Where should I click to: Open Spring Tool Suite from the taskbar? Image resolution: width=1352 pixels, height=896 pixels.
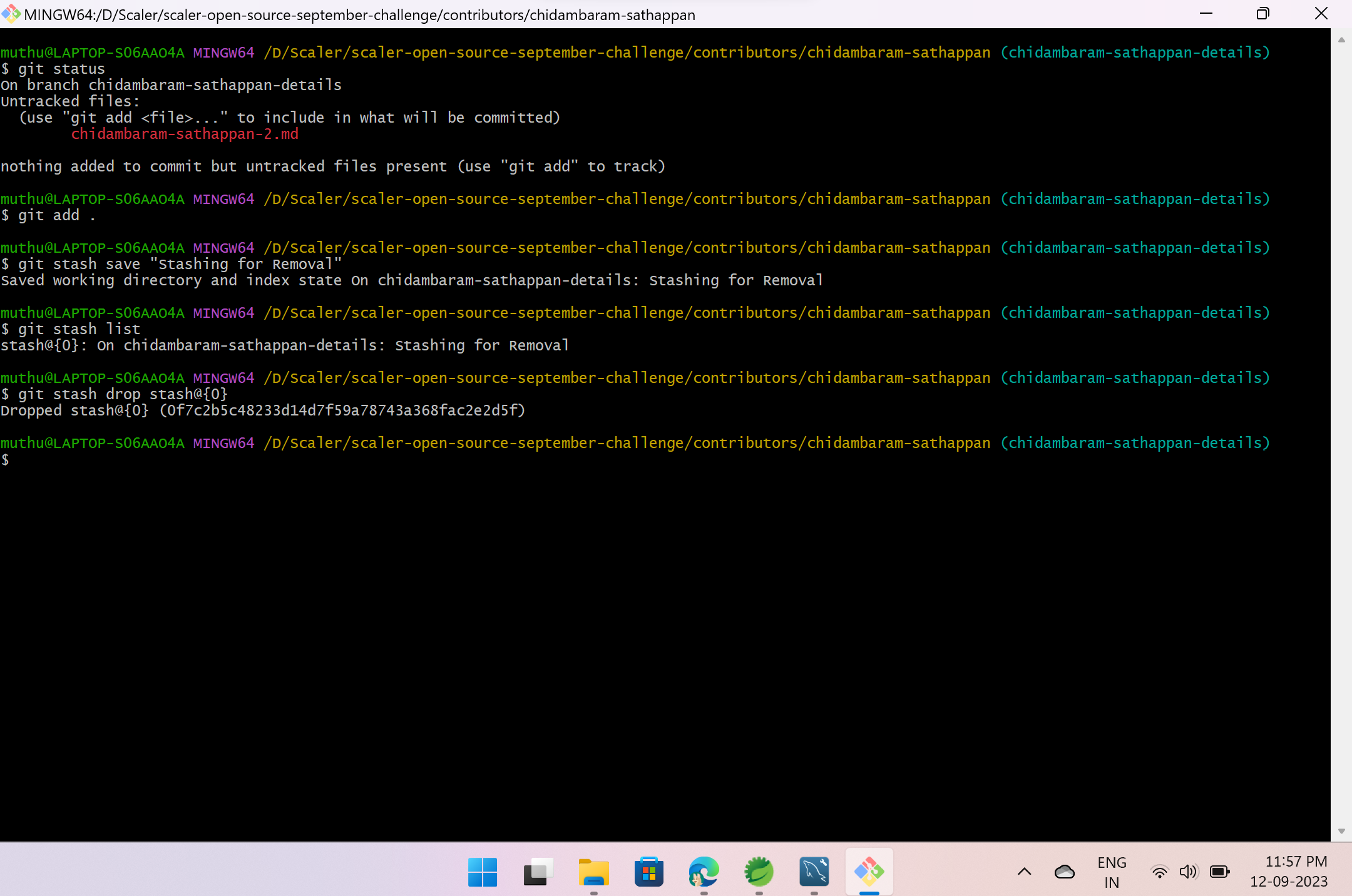759,872
